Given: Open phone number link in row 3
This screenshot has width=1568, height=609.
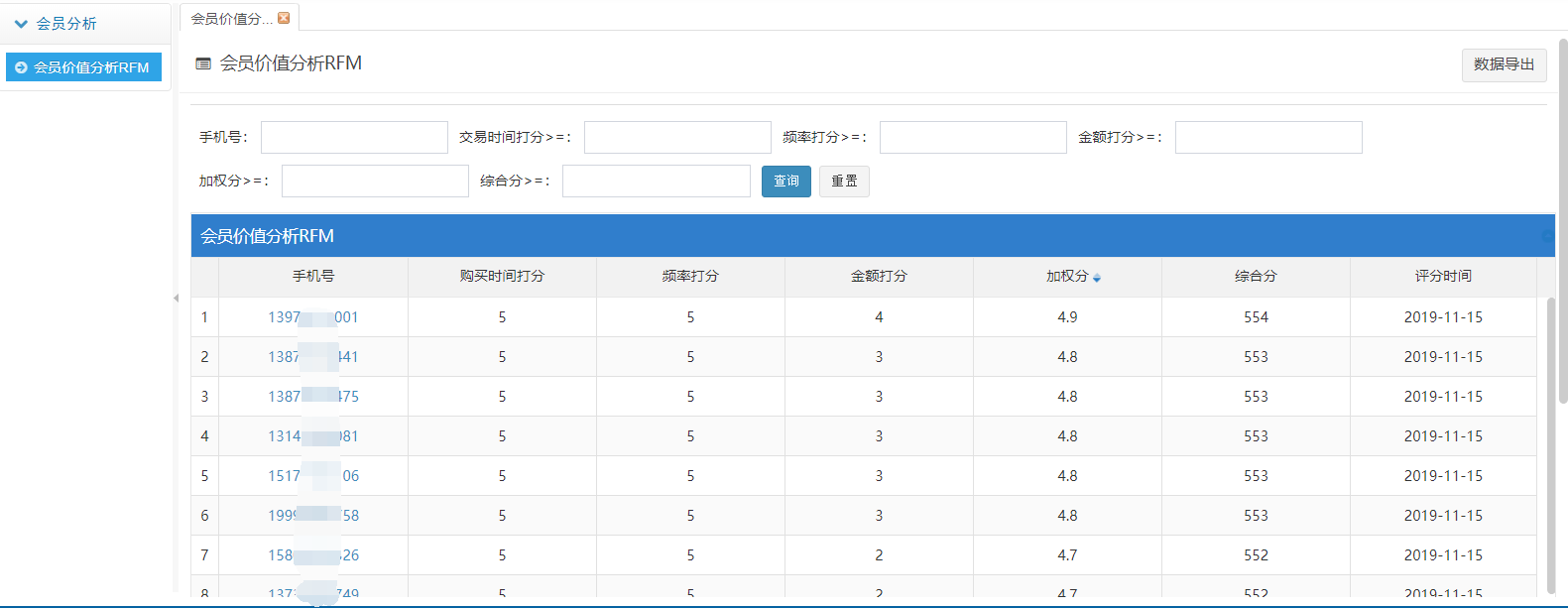Looking at the screenshot, I should click(x=313, y=397).
